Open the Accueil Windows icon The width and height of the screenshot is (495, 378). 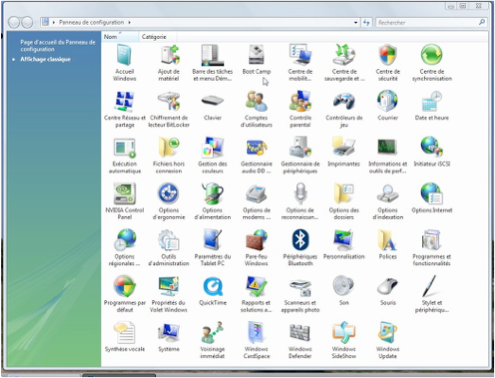(x=124, y=63)
